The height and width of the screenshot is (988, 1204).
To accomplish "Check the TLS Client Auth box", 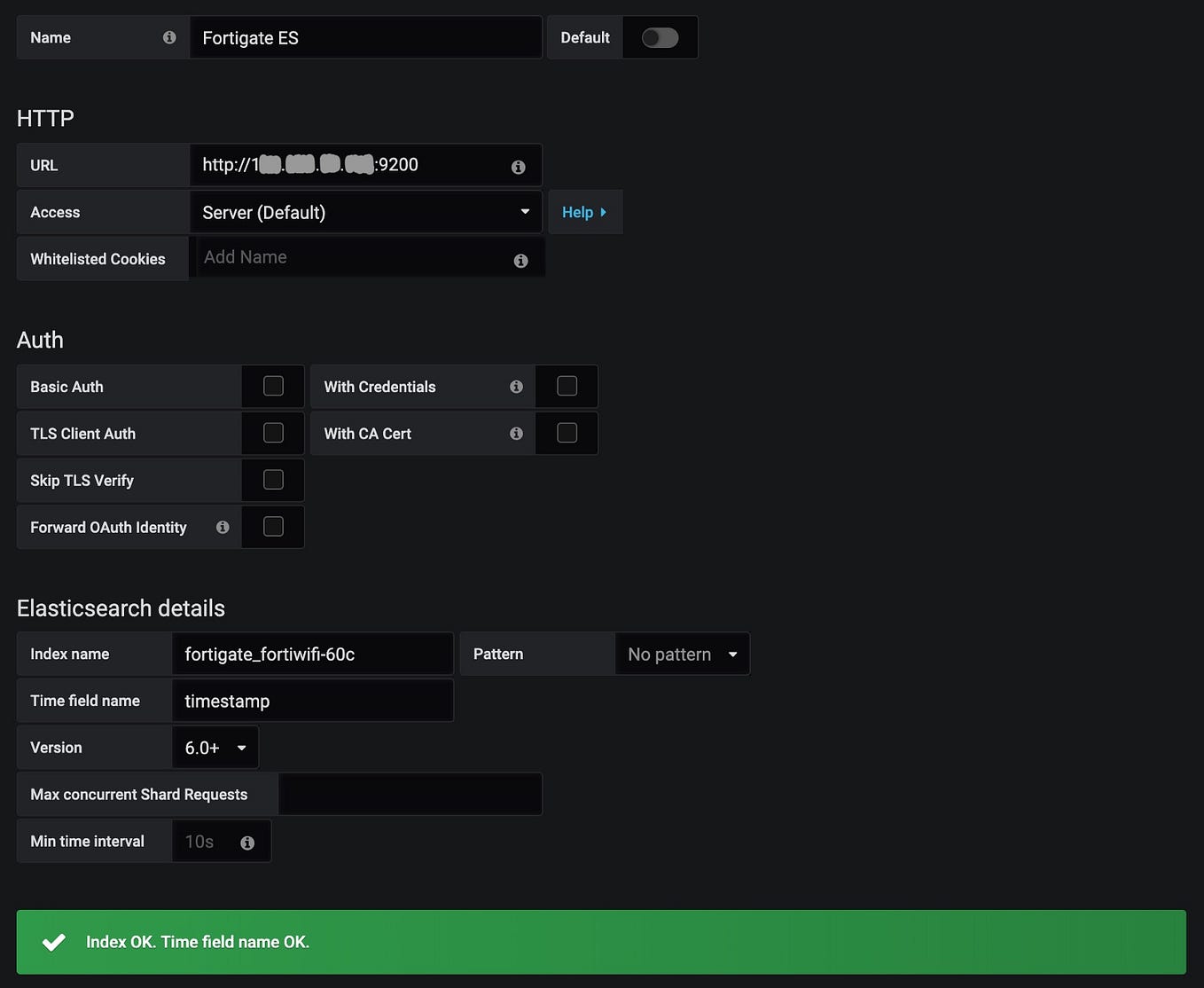I will [272, 433].
